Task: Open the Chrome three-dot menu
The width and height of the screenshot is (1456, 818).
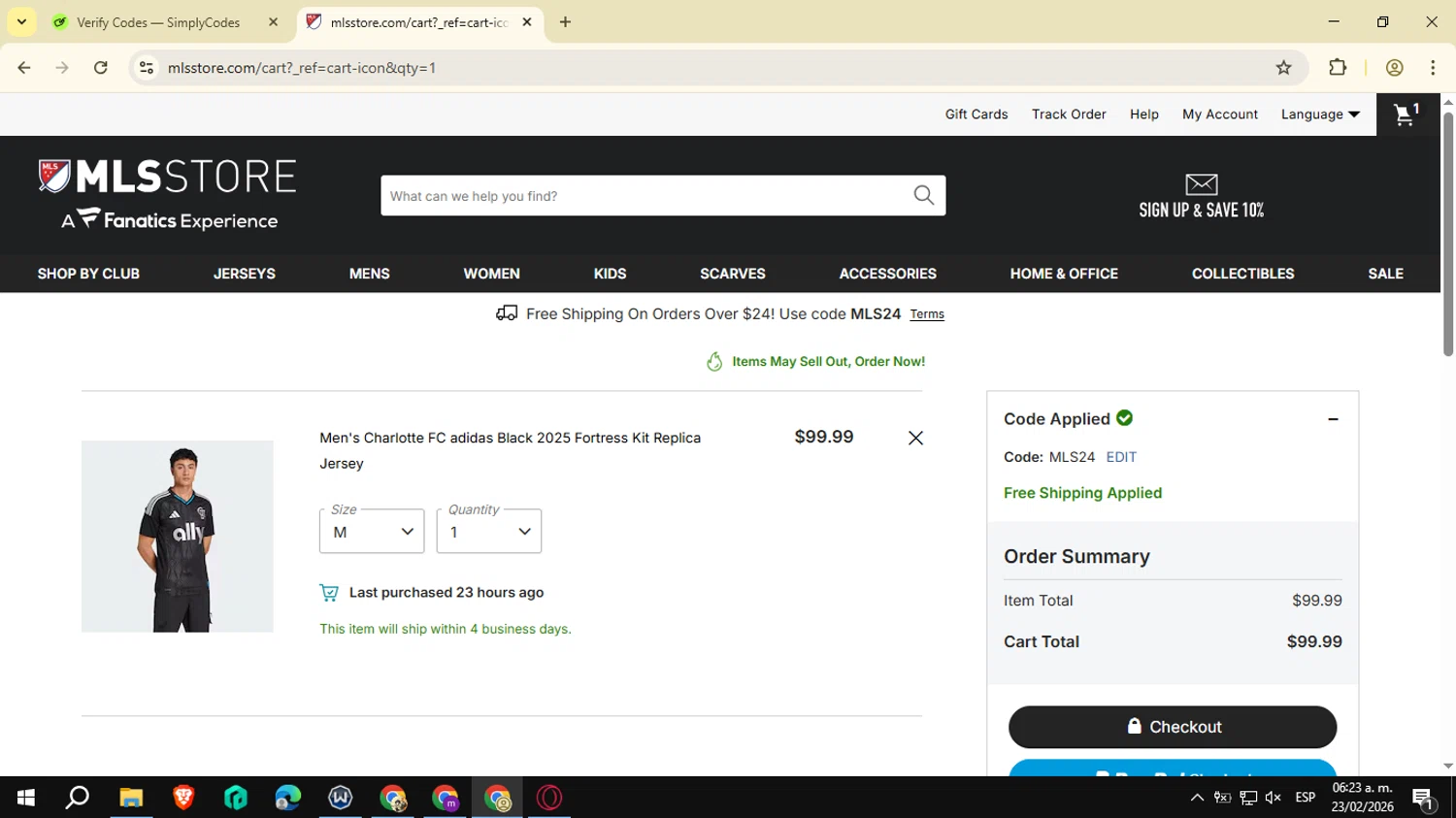Action: click(1433, 68)
